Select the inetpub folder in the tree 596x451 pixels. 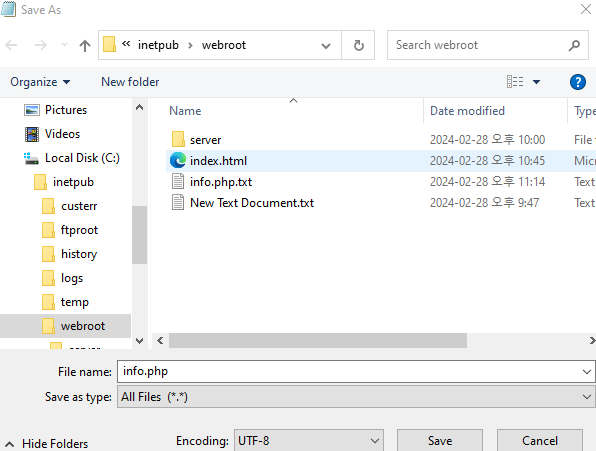click(x=73, y=182)
